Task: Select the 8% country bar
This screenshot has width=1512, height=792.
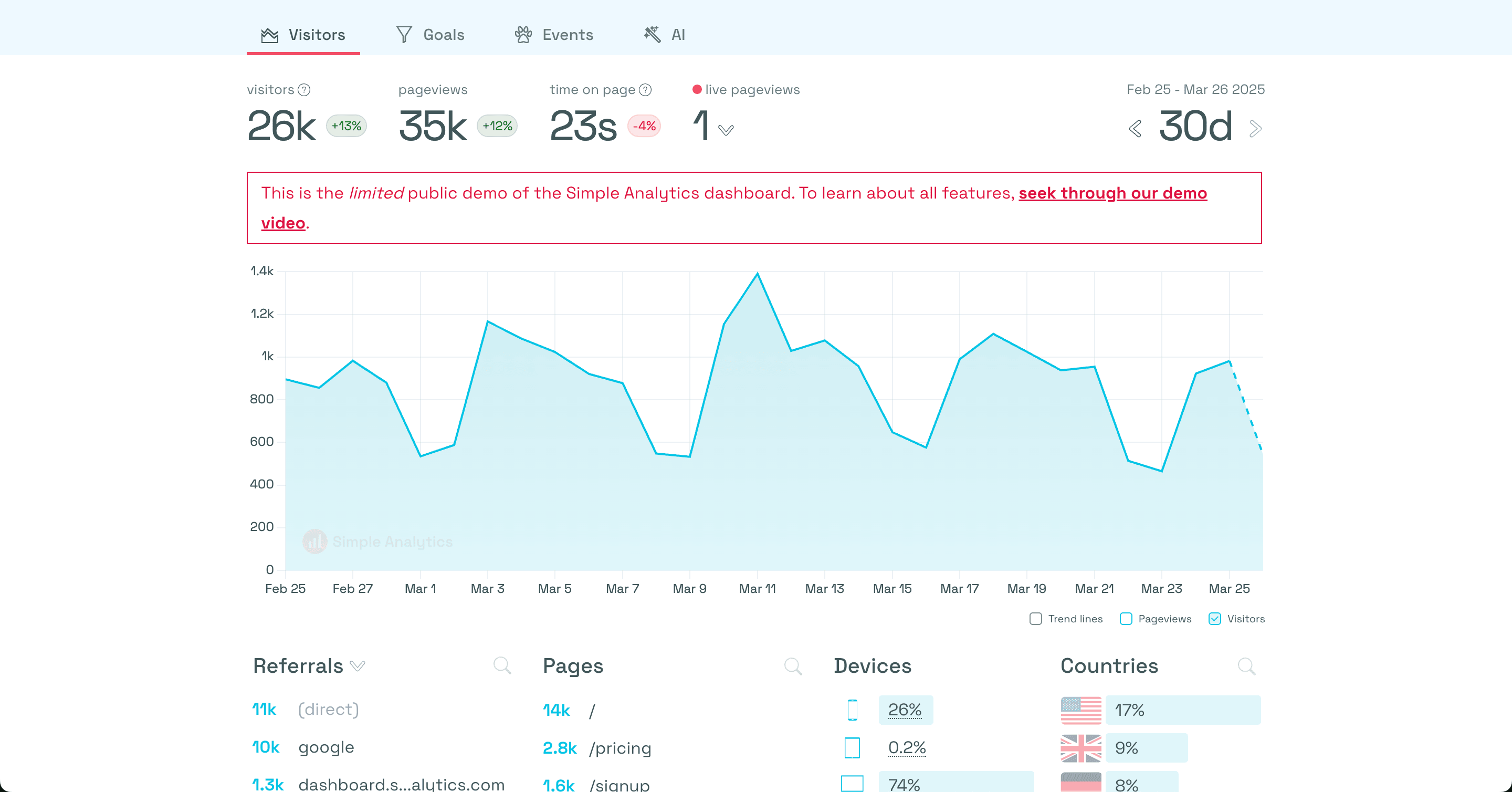Action: (x=1142, y=782)
